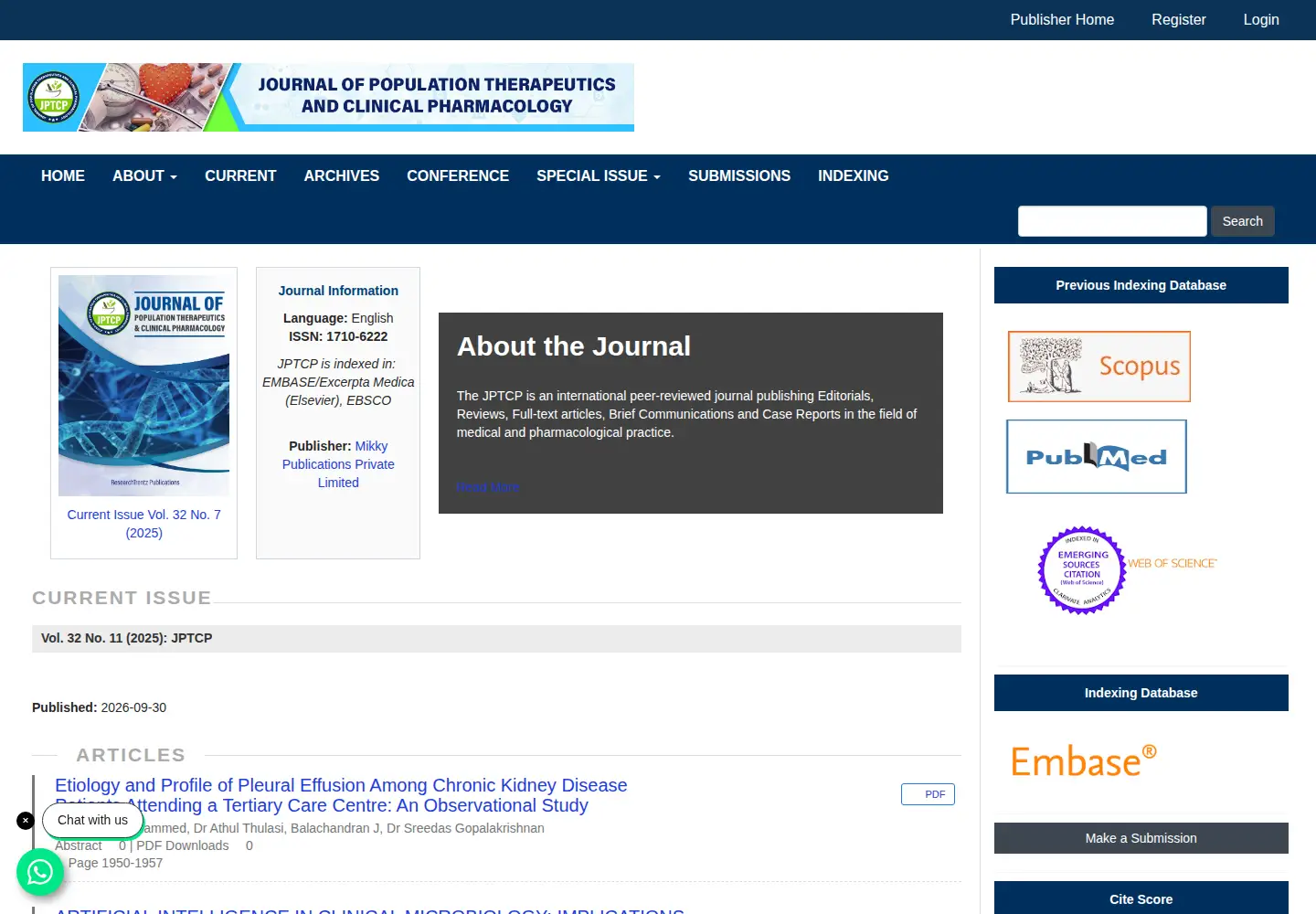The image size is (1316, 914).
Task: Open the SUBMISSIONS menu item
Action: [739, 175]
